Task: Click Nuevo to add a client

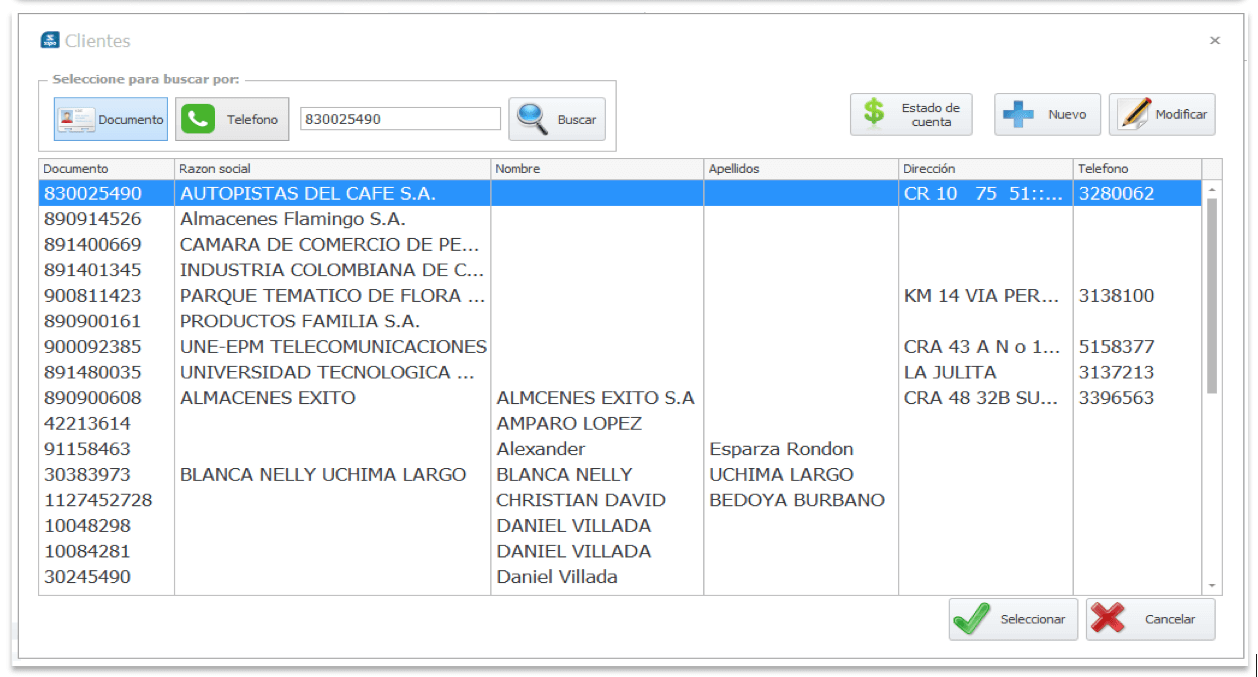Action: point(1047,114)
